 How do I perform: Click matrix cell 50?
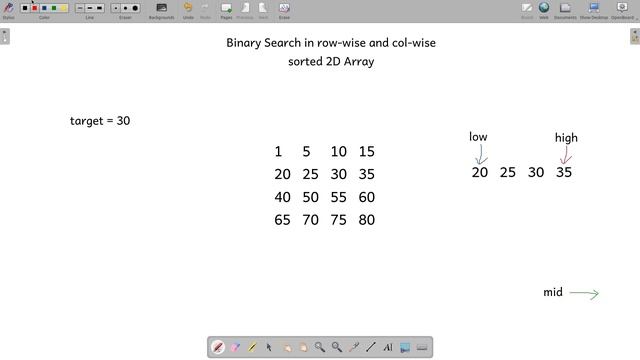point(311,197)
